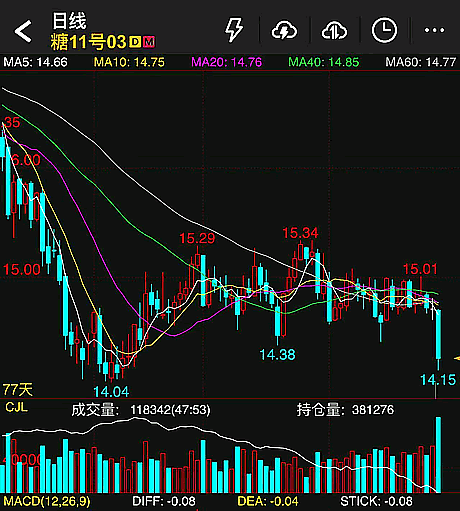The width and height of the screenshot is (460, 511).
Task: Tap the red M badge
Action: (149, 42)
